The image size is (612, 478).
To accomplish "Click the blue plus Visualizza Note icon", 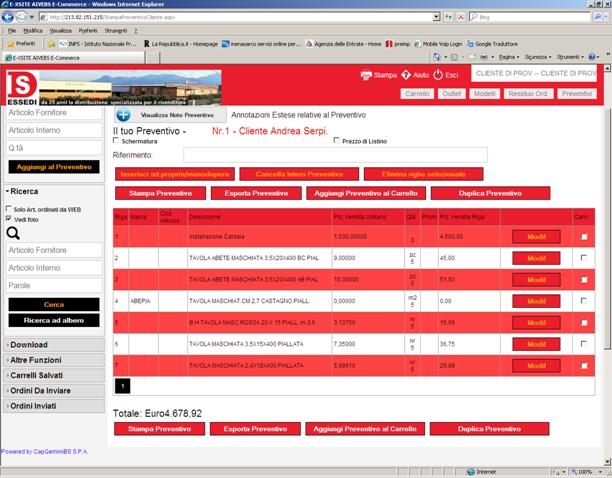I will click(123, 116).
